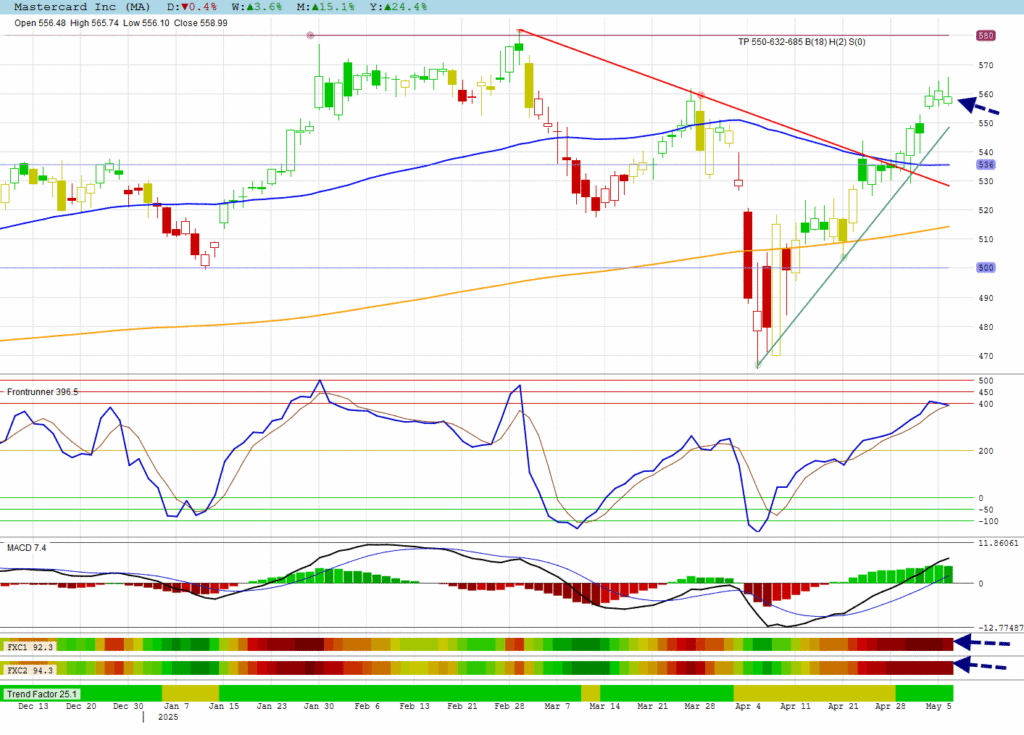This screenshot has height=735, width=1024.
Task: Click the Apr 28 date label
Action: pos(891,706)
